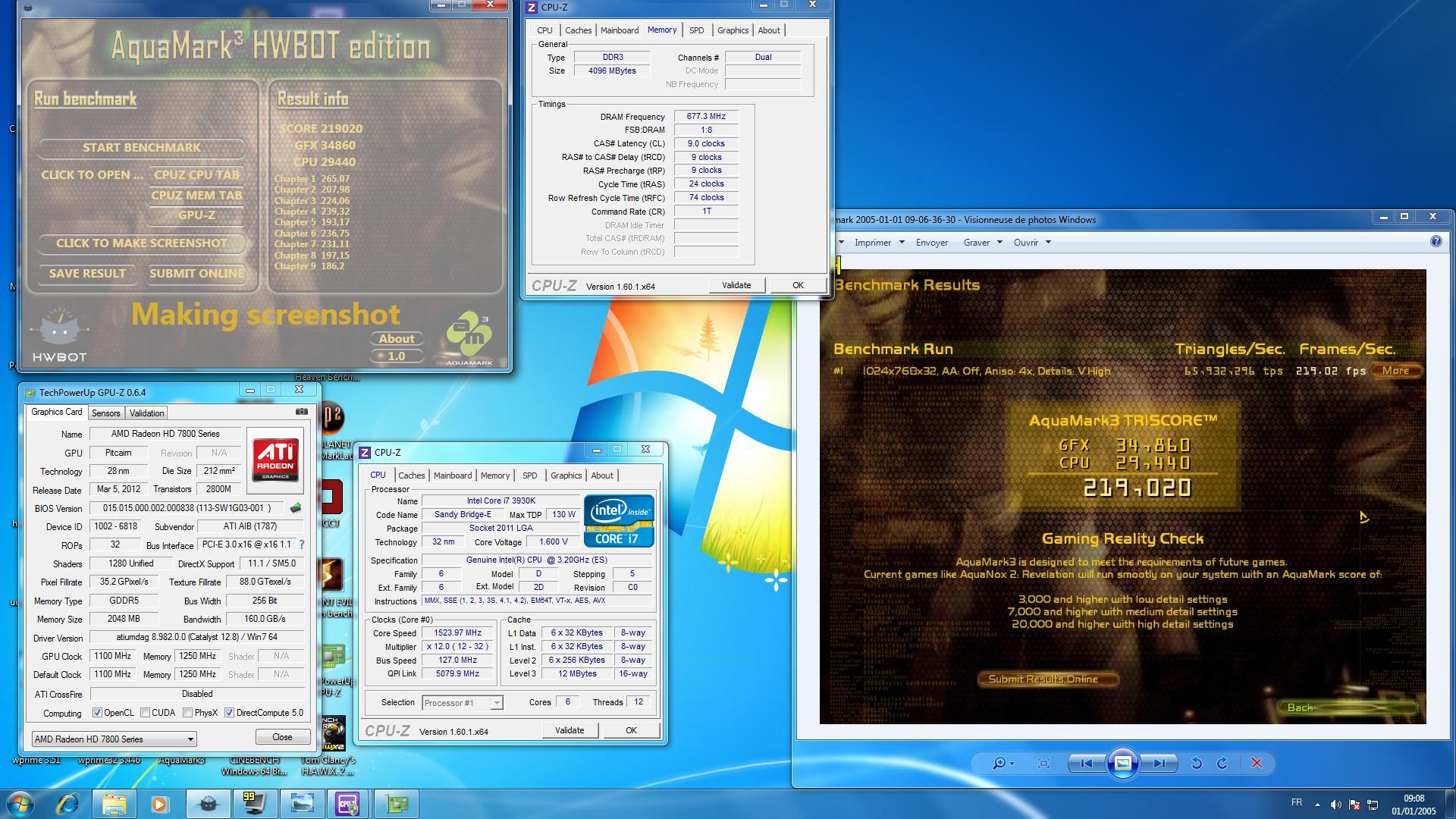Viewport: 1456px width, 819px height.
Task: Click the About button in AquaMark
Action: pyautogui.click(x=397, y=339)
